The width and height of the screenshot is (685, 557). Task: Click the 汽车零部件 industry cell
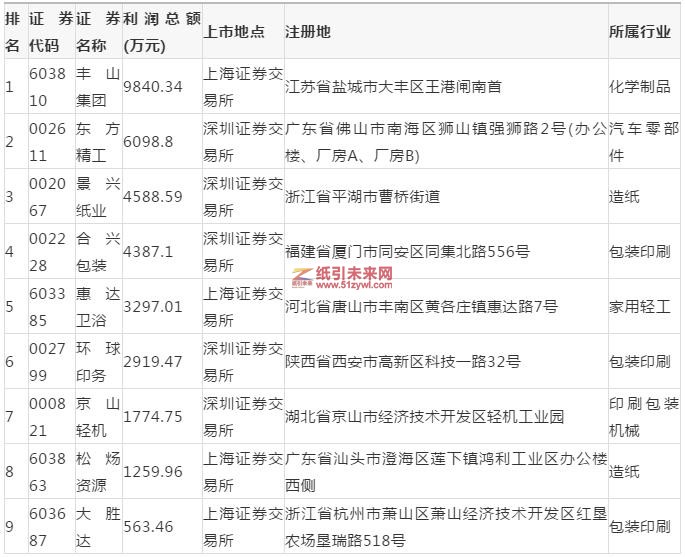point(644,141)
